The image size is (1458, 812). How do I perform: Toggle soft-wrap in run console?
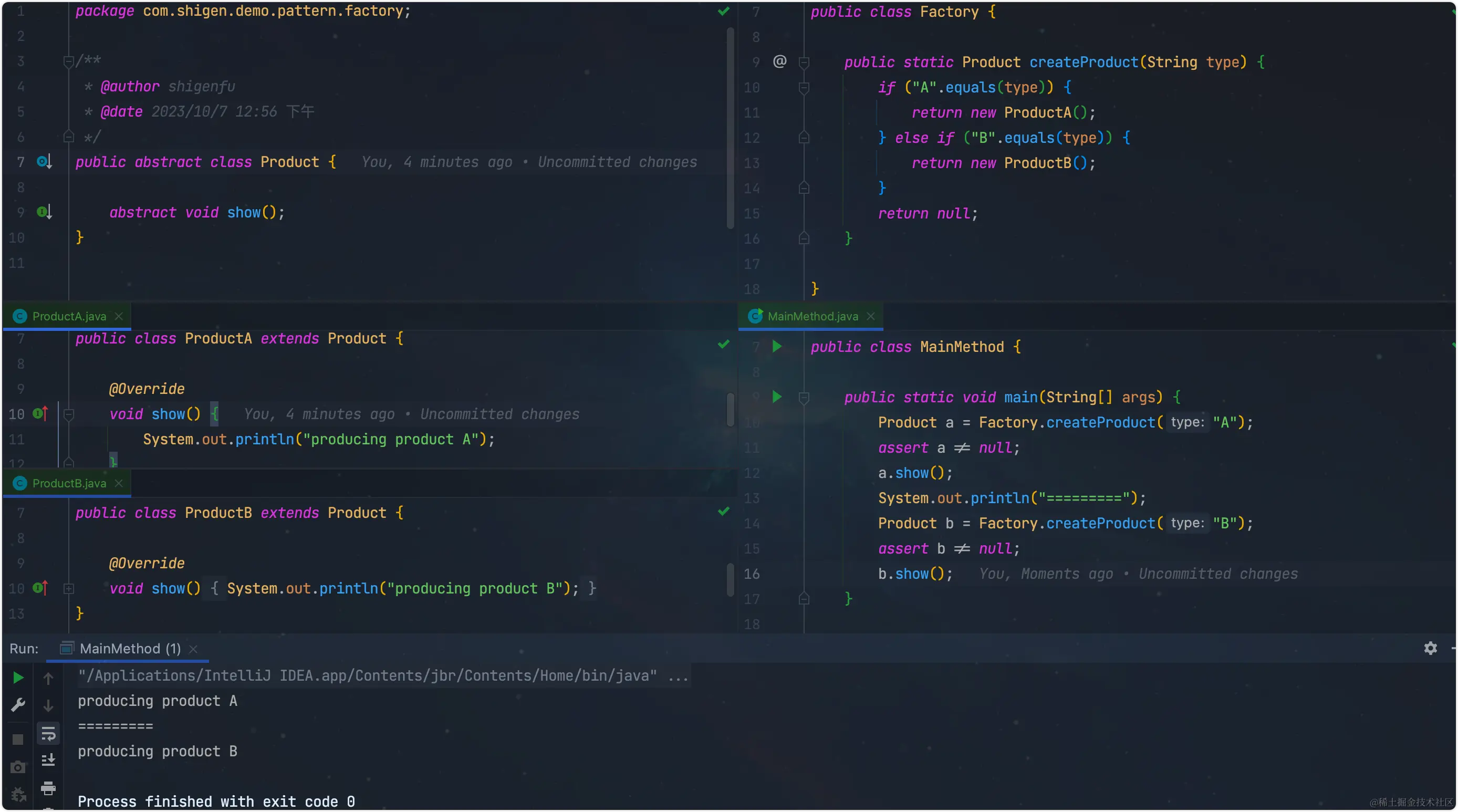point(48,733)
